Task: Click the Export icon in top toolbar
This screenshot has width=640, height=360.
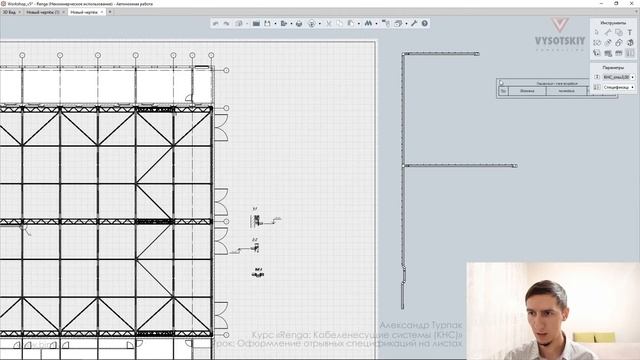Action: [284, 23]
